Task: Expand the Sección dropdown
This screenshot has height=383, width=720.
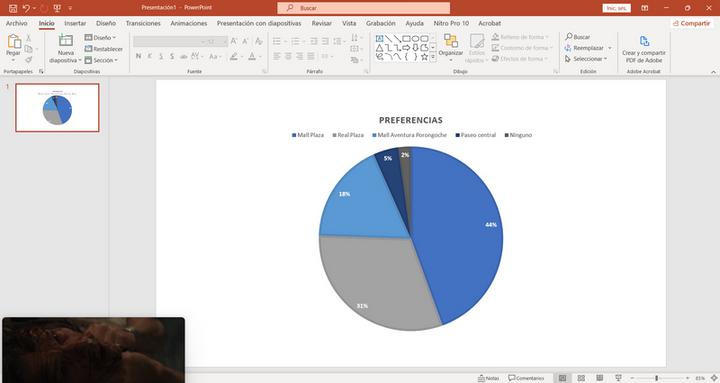Action: (x=101, y=60)
